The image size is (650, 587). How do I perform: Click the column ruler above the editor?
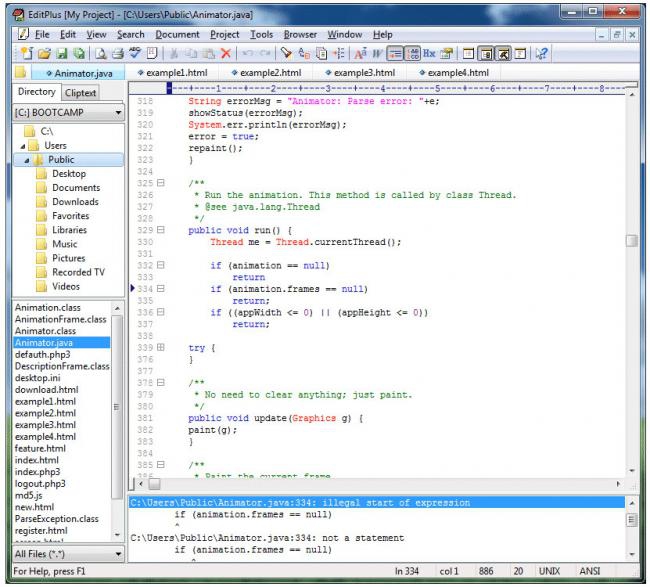[x=396, y=88]
